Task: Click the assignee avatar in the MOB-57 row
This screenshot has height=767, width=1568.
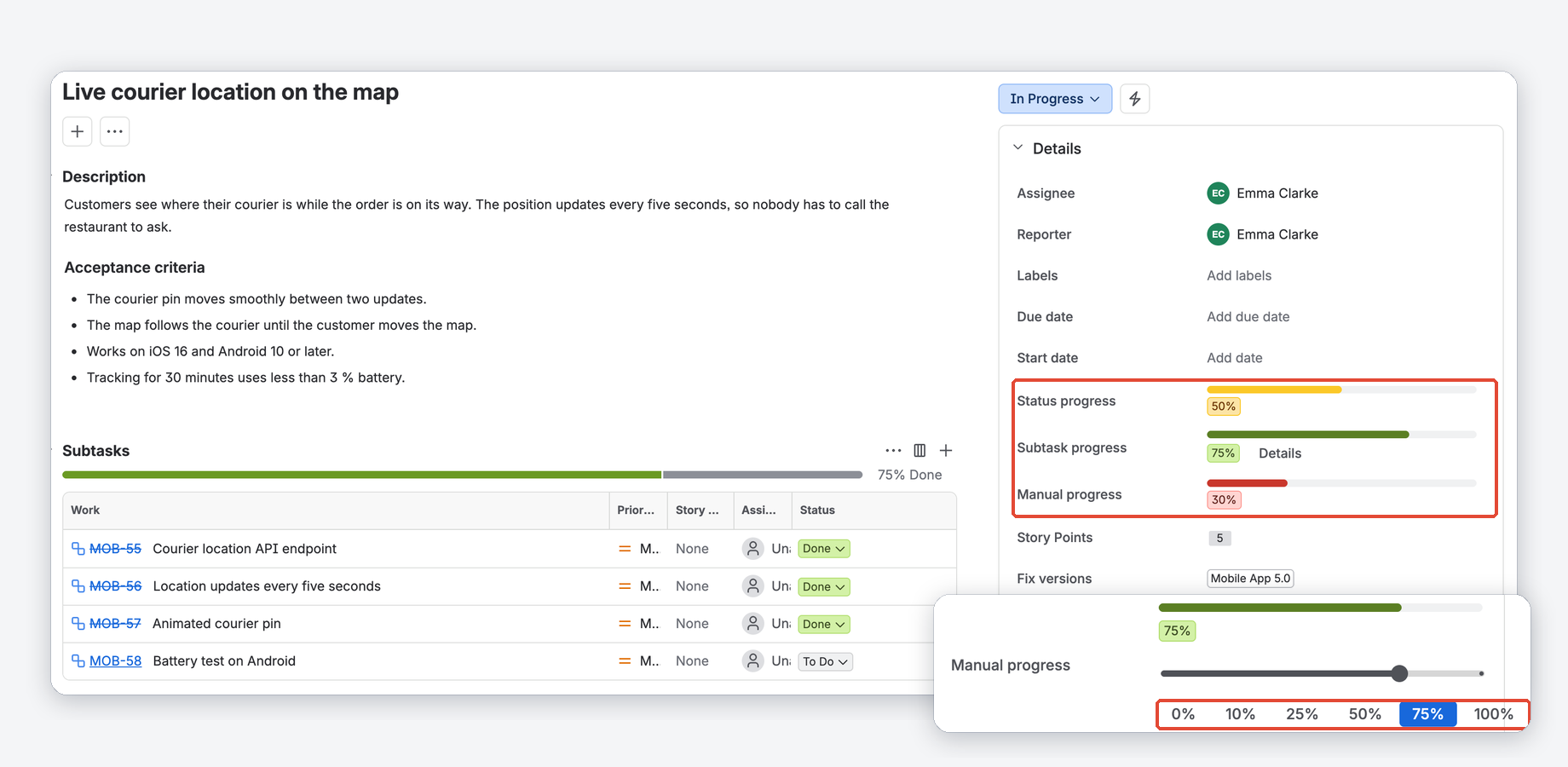Action: [752, 624]
